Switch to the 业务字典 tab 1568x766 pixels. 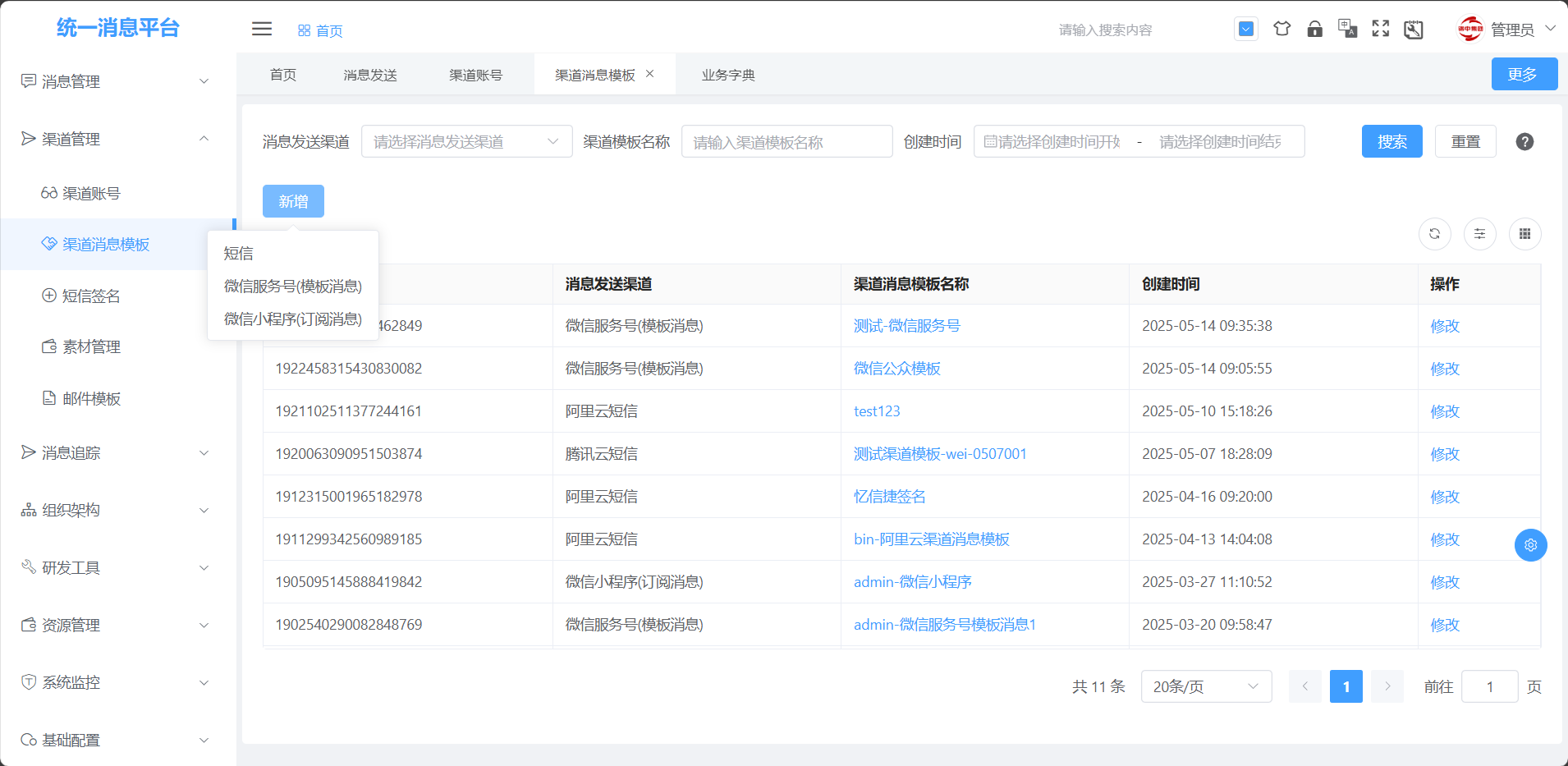(728, 75)
